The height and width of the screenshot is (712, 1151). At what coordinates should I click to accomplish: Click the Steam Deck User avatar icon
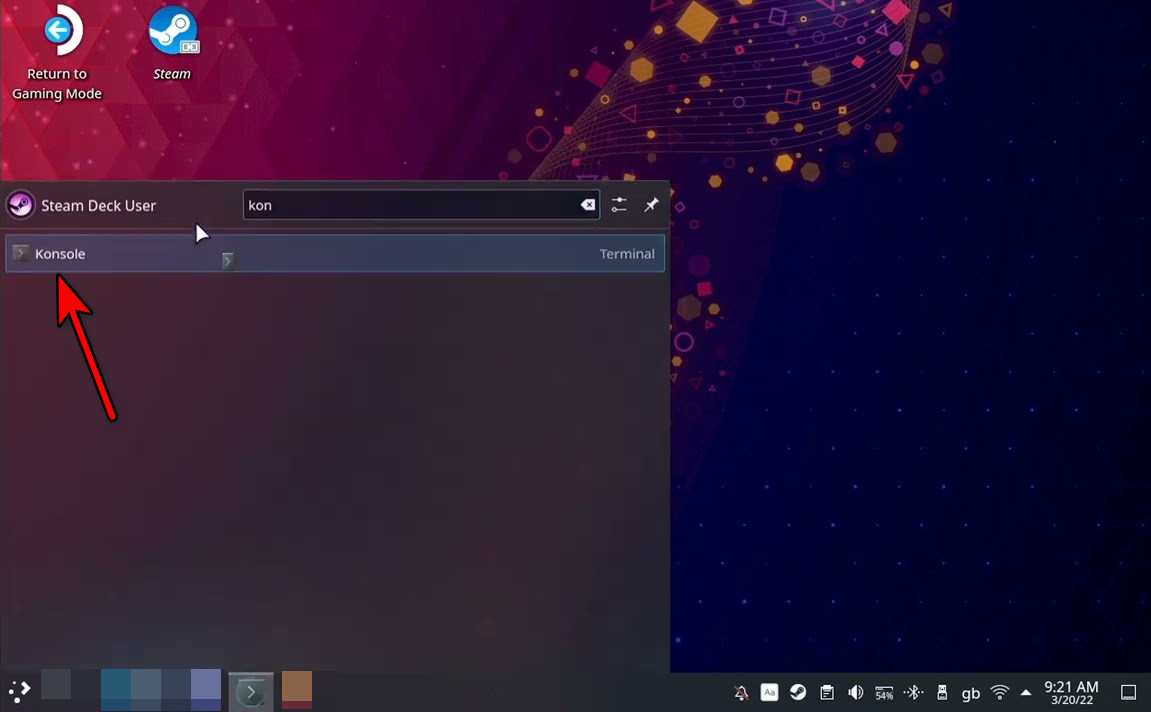[21, 205]
